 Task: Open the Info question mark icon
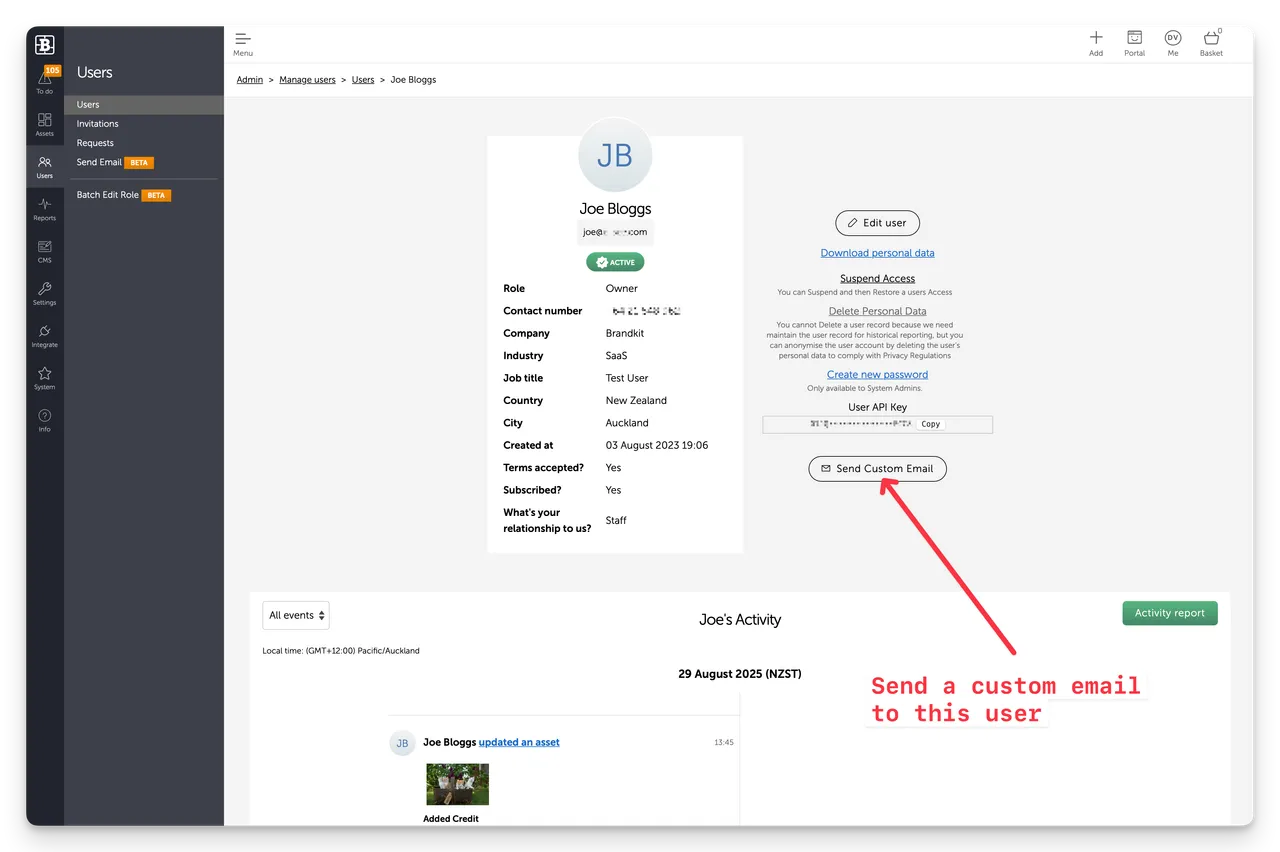(x=45, y=419)
